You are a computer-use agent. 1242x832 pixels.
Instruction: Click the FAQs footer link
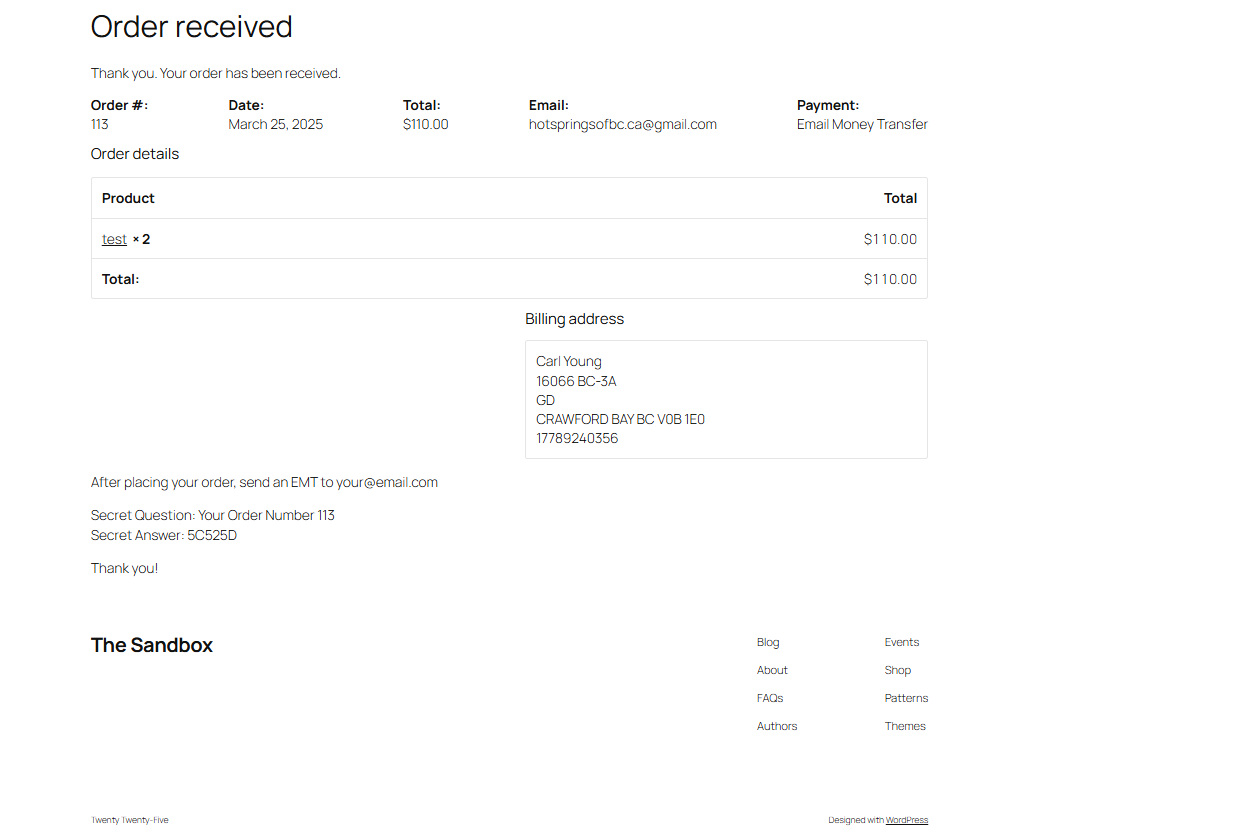coord(770,697)
